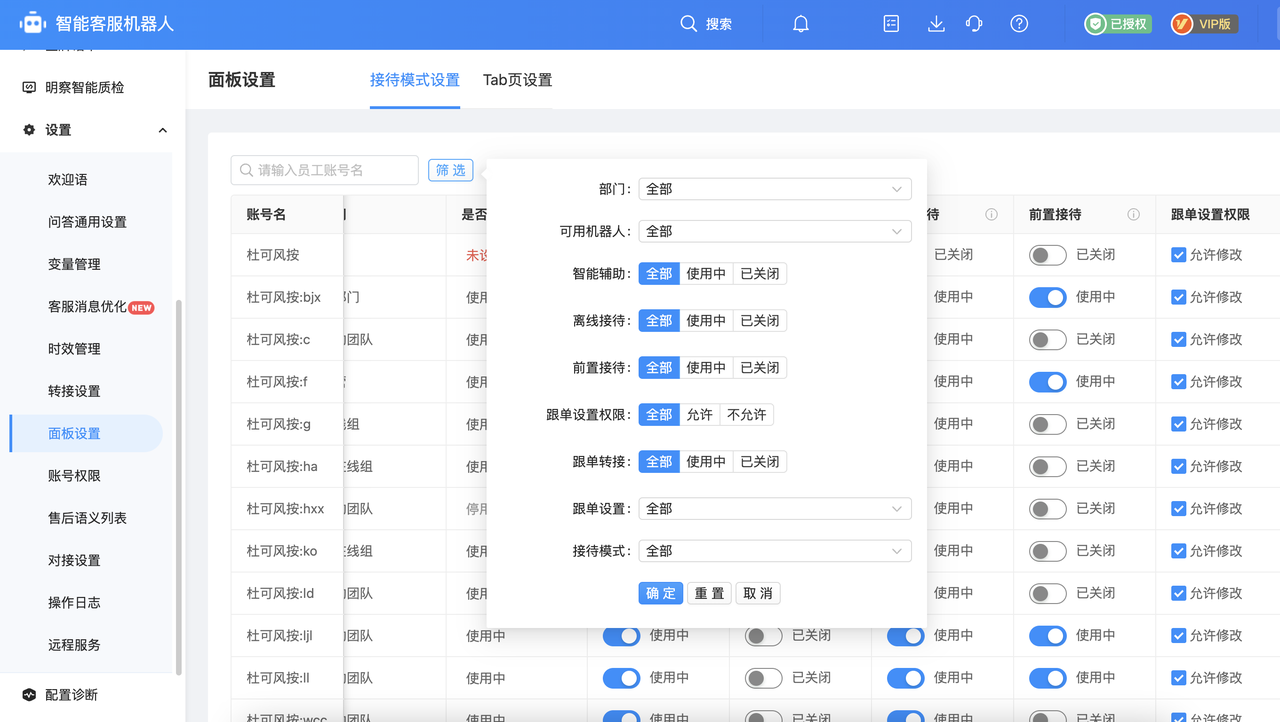Select 已关闭 for 离线接待 filter
Image resolution: width=1280 pixels, height=722 pixels.
coord(760,321)
